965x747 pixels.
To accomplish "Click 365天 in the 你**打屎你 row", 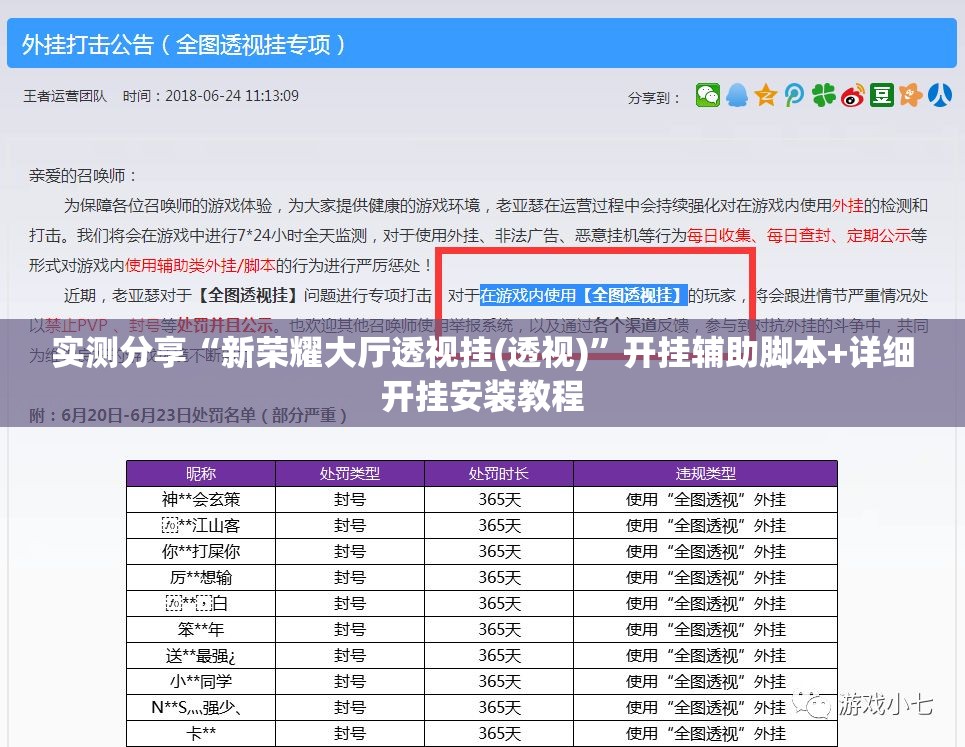I will [499, 551].
